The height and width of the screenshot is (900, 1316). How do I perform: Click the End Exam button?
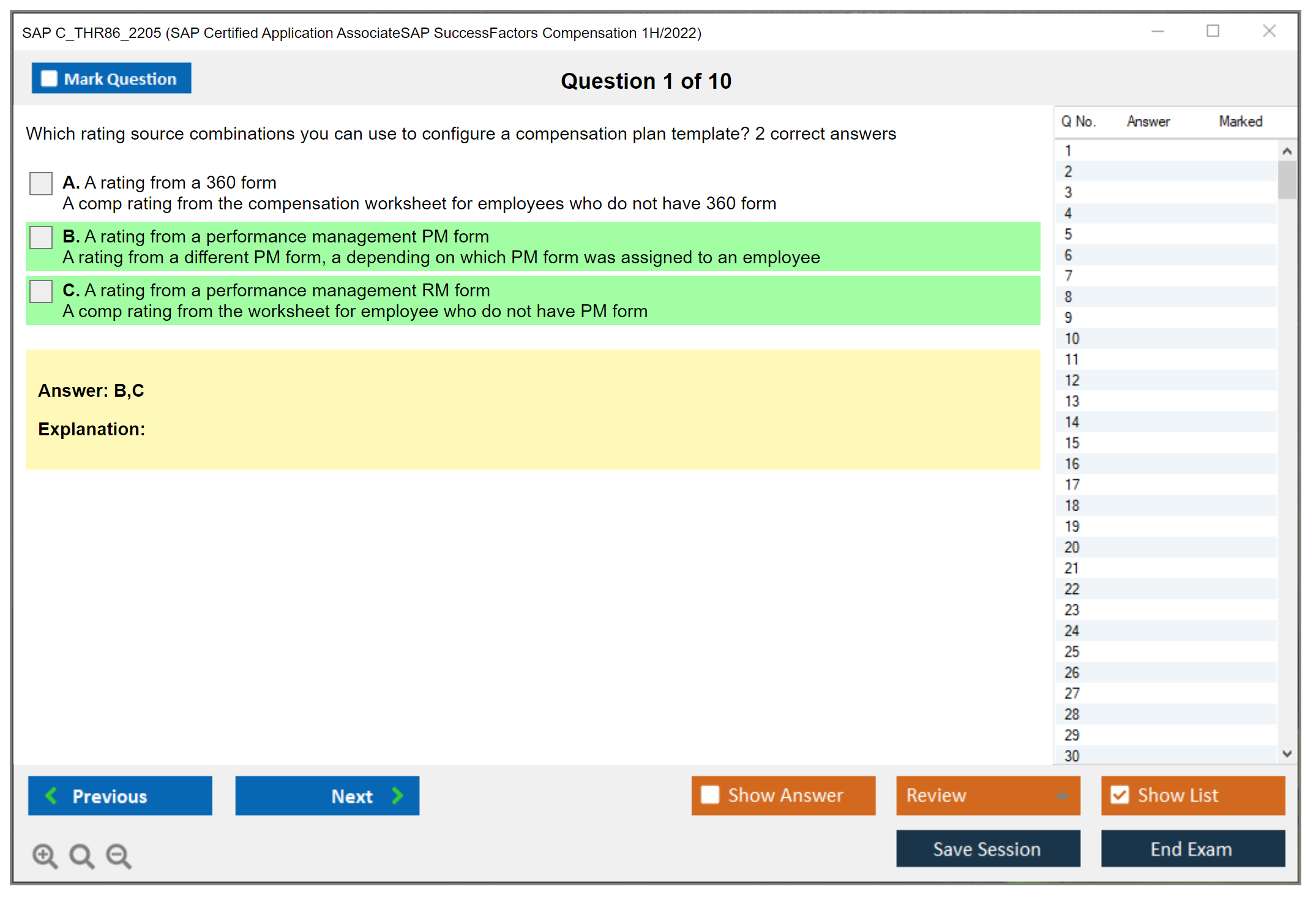(x=1192, y=849)
